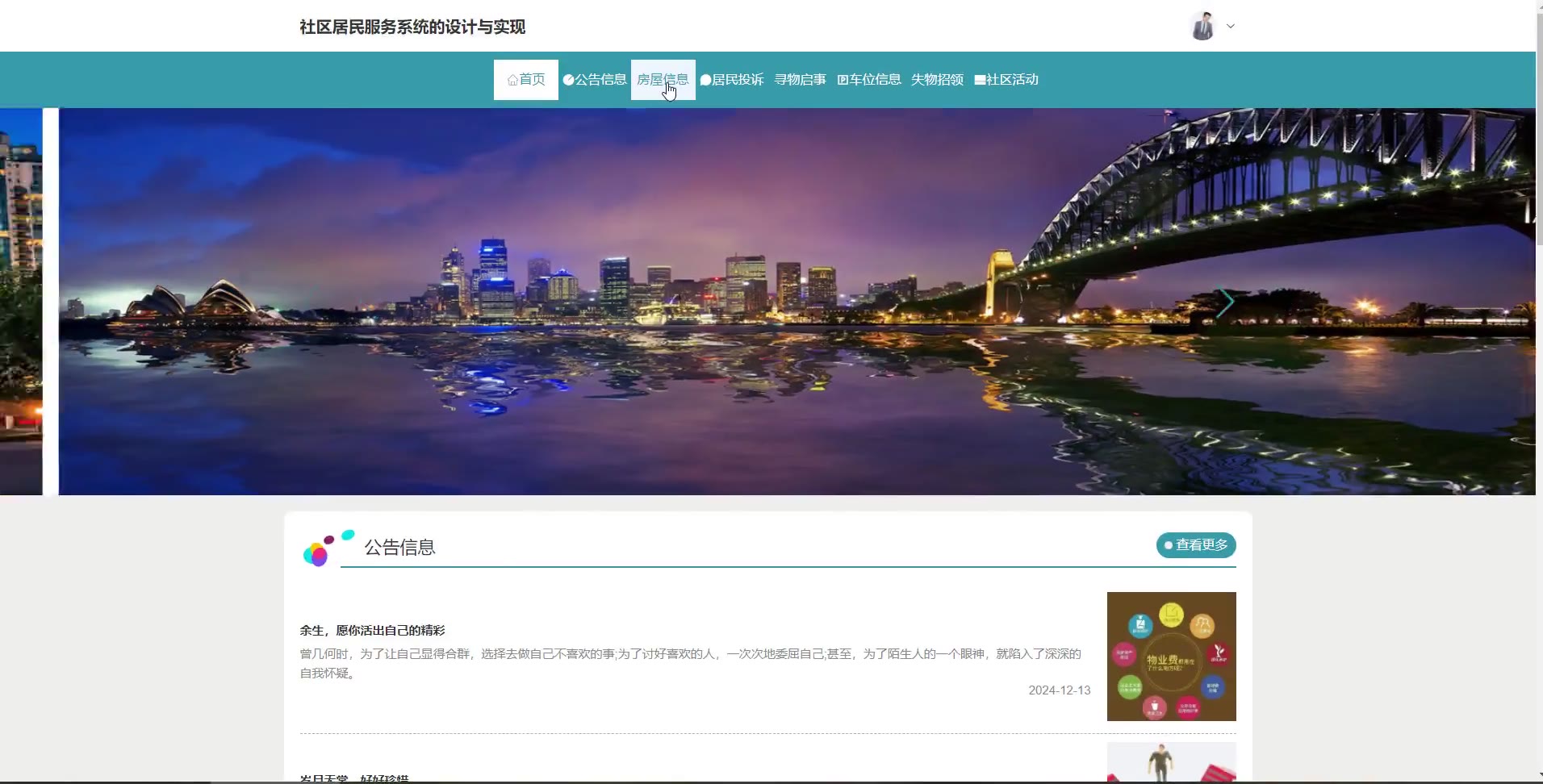This screenshot has height=784, width=1543.
Task: Open the article 余生，愿你活出自己的精彩
Action: pos(372,630)
